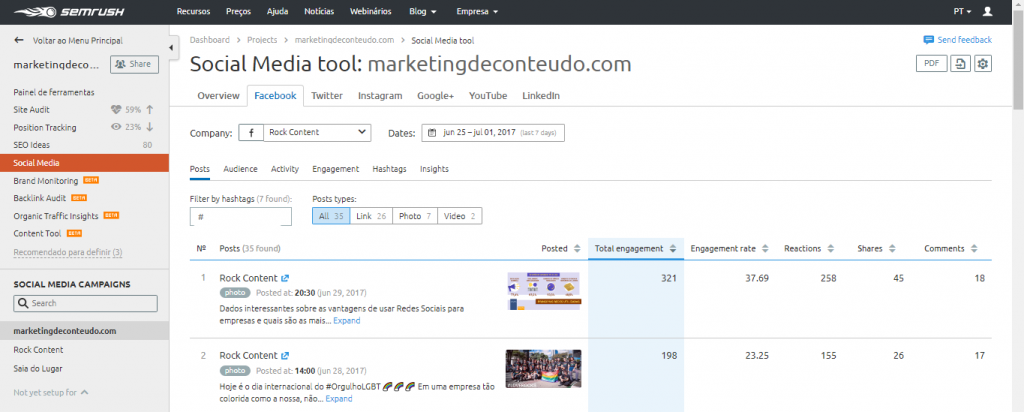Click the Facebook icon in company selector
The width and height of the screenshot is (1024, 412).
pos(251,133)
